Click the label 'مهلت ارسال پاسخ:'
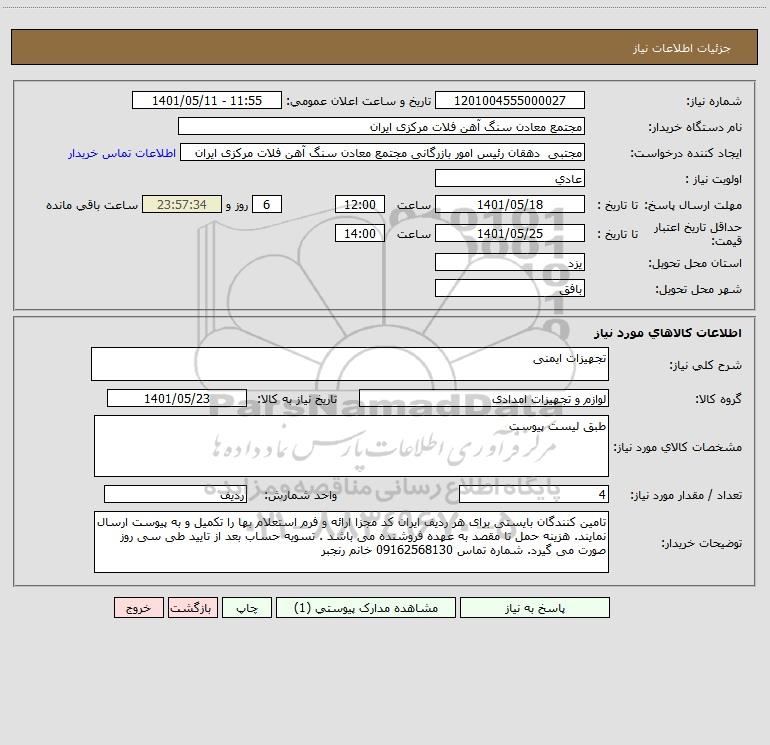 click(x=693, y=205)
